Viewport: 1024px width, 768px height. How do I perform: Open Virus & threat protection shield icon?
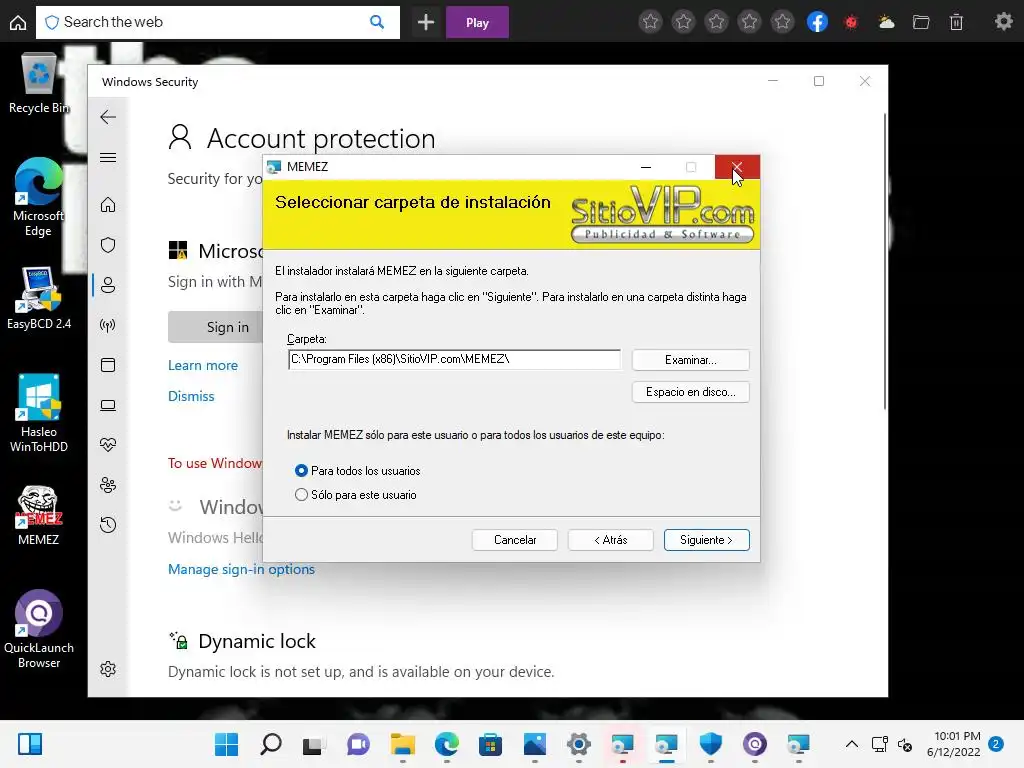[108, 245]
